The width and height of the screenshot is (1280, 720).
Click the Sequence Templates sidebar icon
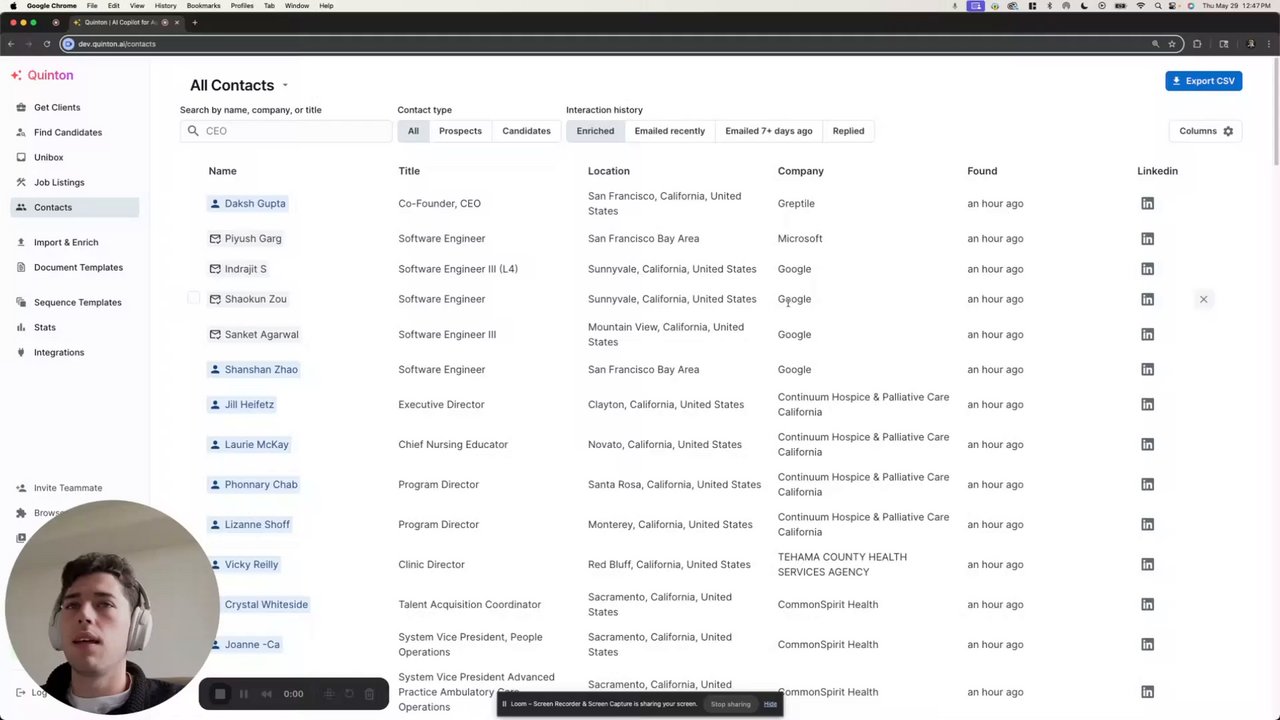tap(22, 302)
